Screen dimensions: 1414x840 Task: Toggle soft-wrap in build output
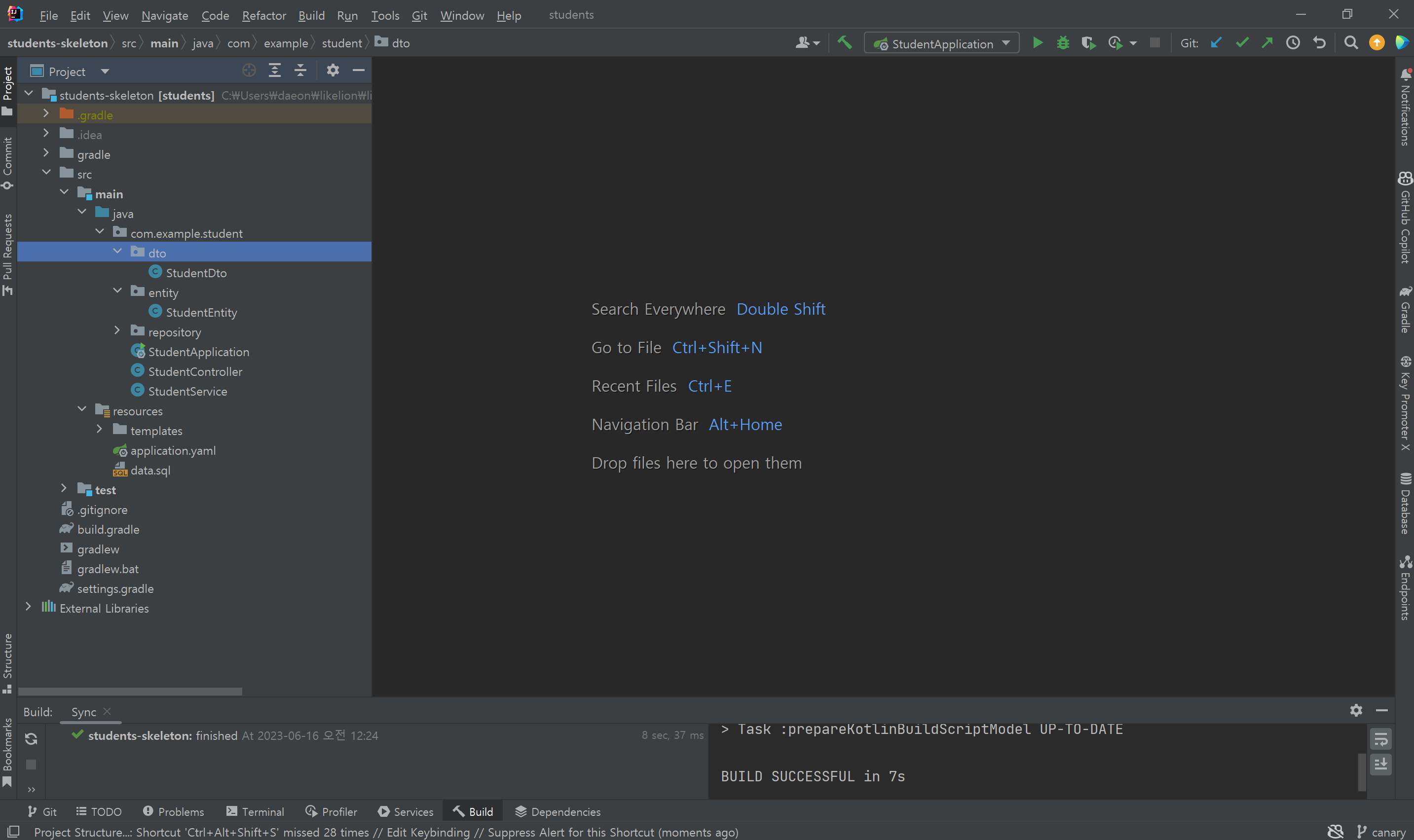[1380, 739]
